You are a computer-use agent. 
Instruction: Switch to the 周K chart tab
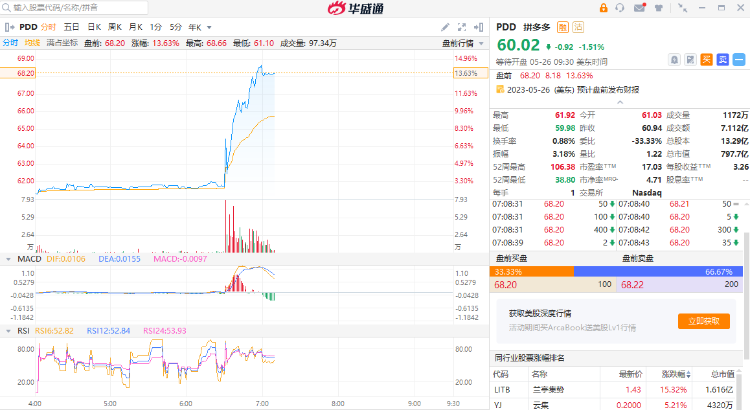[x=115, y=27]
